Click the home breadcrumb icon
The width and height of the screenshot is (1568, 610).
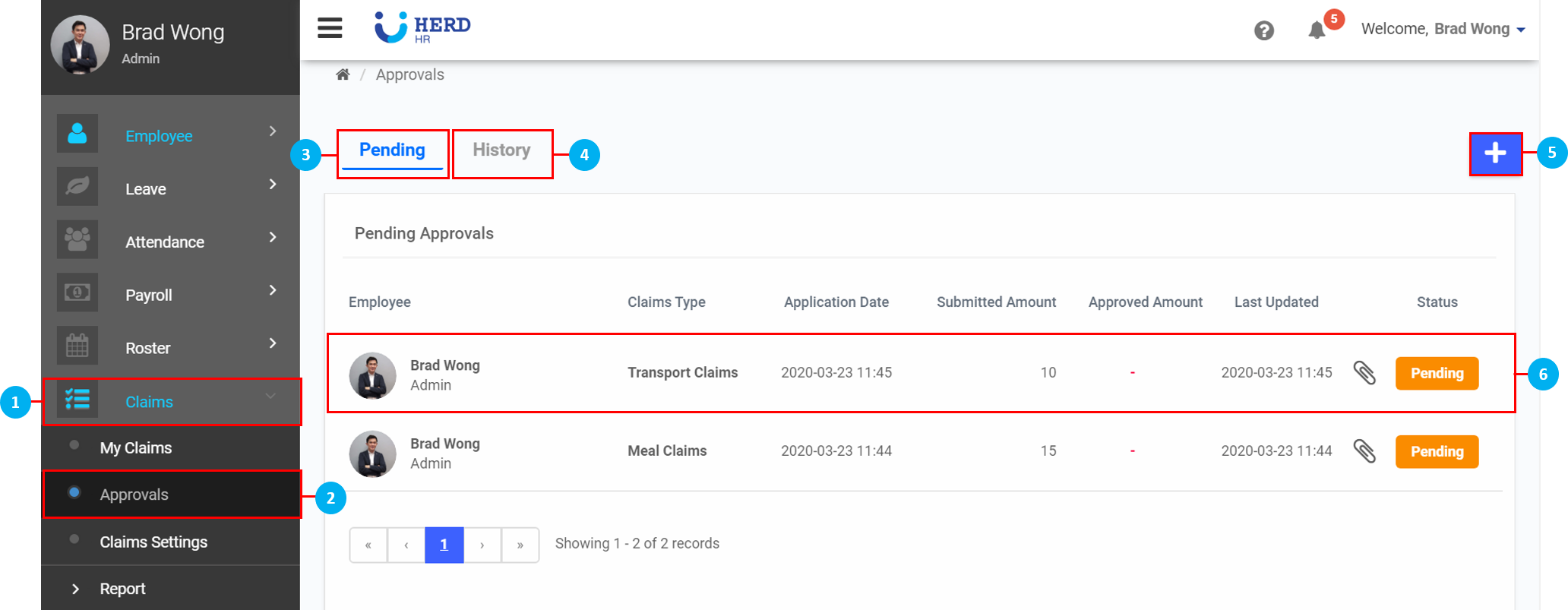(343, 74)
